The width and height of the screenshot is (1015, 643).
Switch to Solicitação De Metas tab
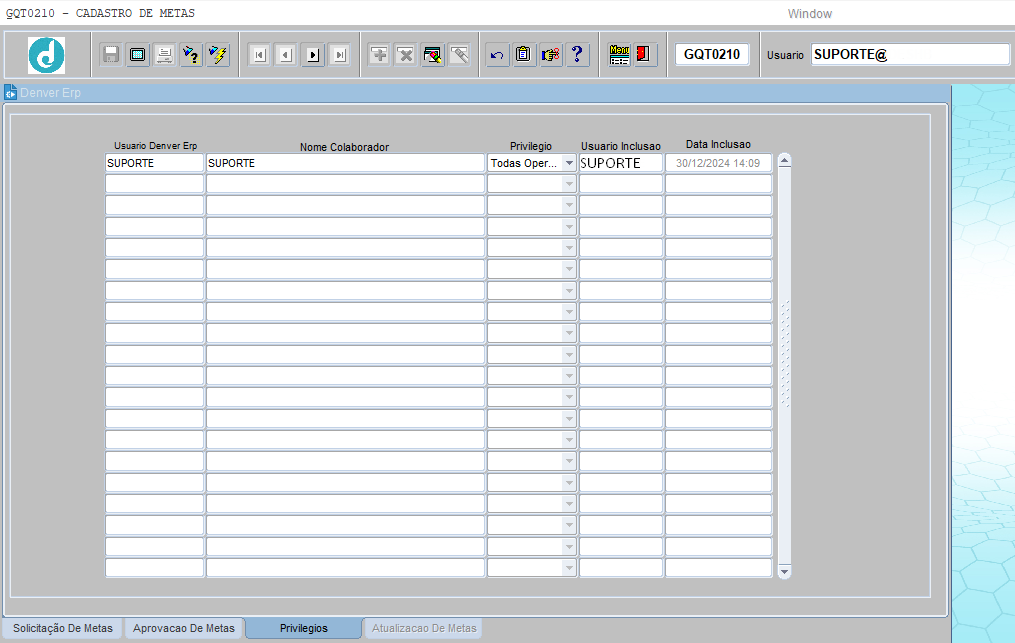[x=63, y=628]
